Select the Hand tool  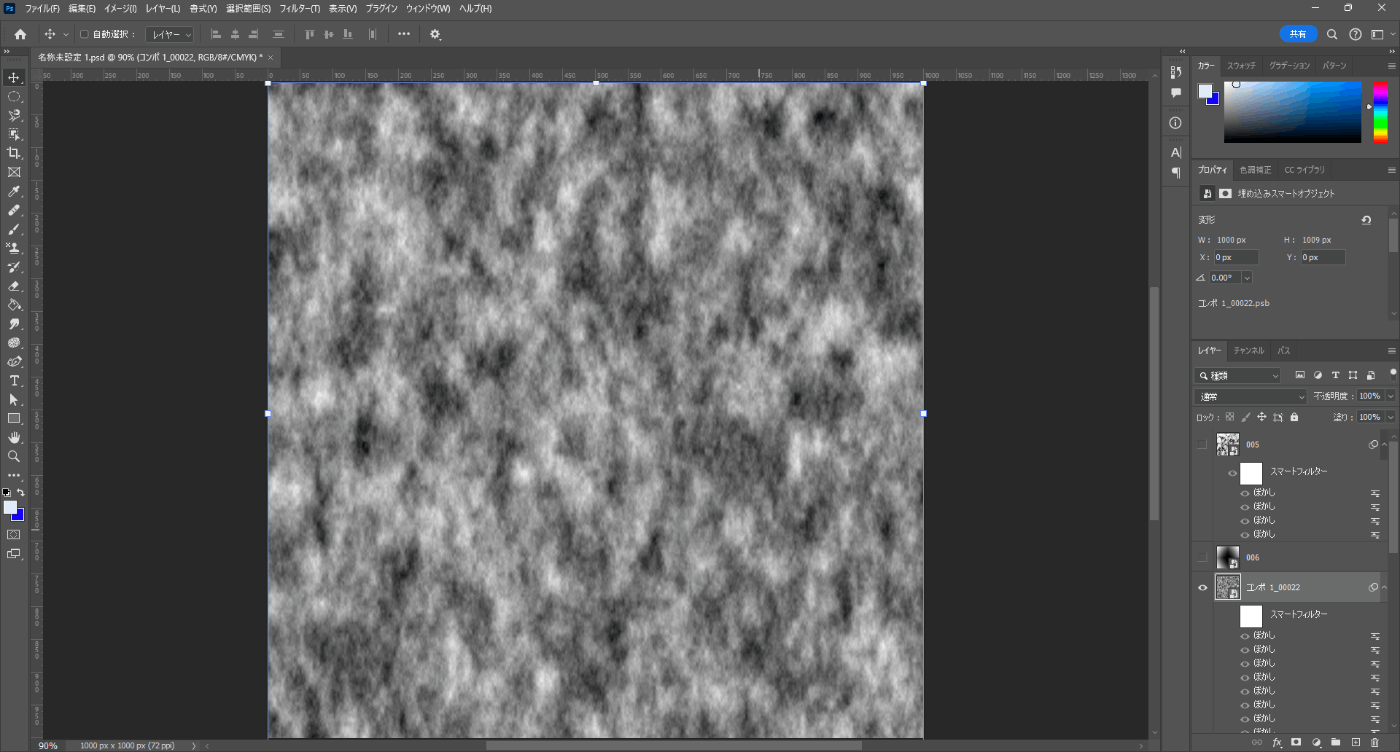coord(14,437)
